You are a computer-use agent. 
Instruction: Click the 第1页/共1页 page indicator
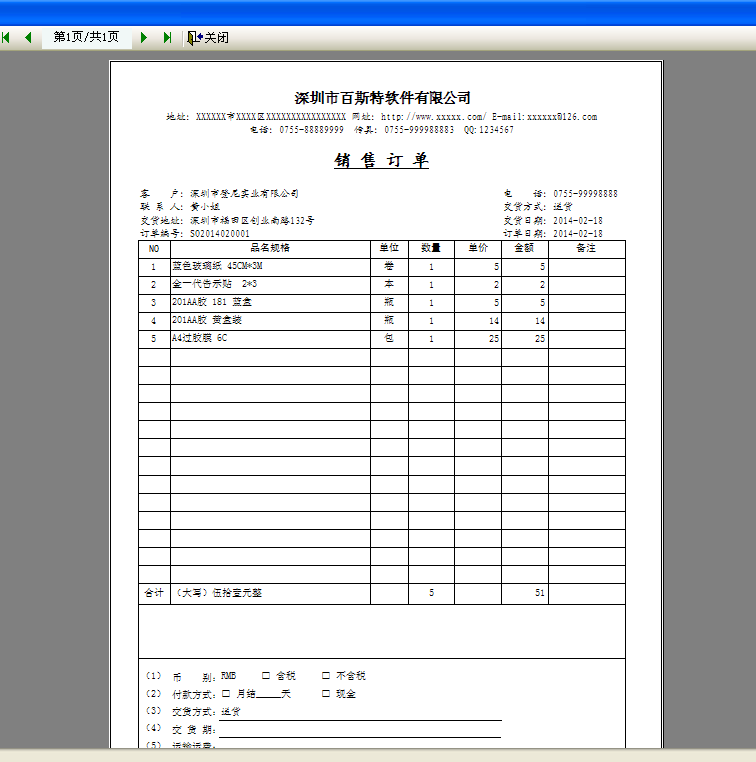pyautogui.click(x=86, y=37)
